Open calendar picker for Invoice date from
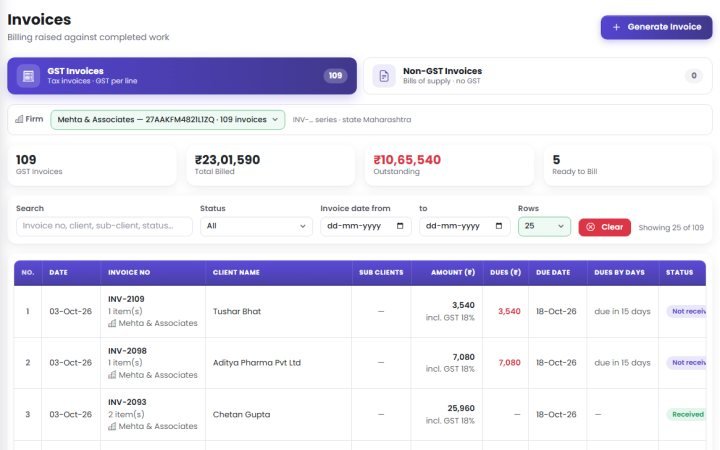The width and height of the screenshot is (720, 450). pos(400,226)
